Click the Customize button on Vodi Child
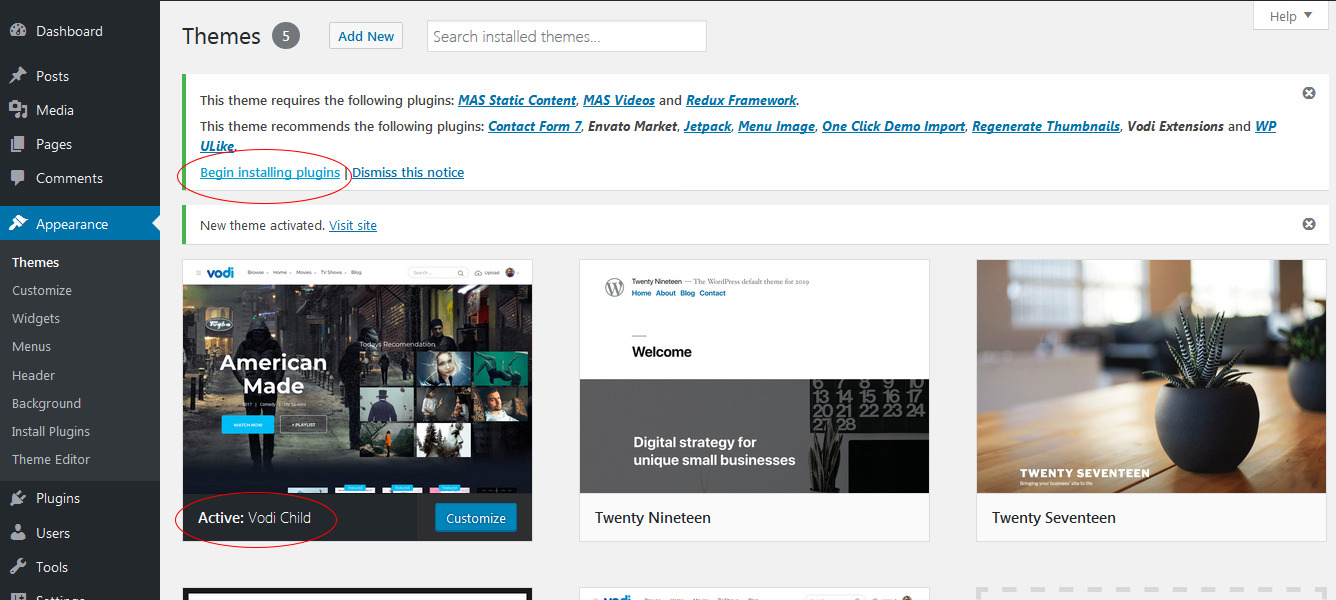 tap(476, 518)
